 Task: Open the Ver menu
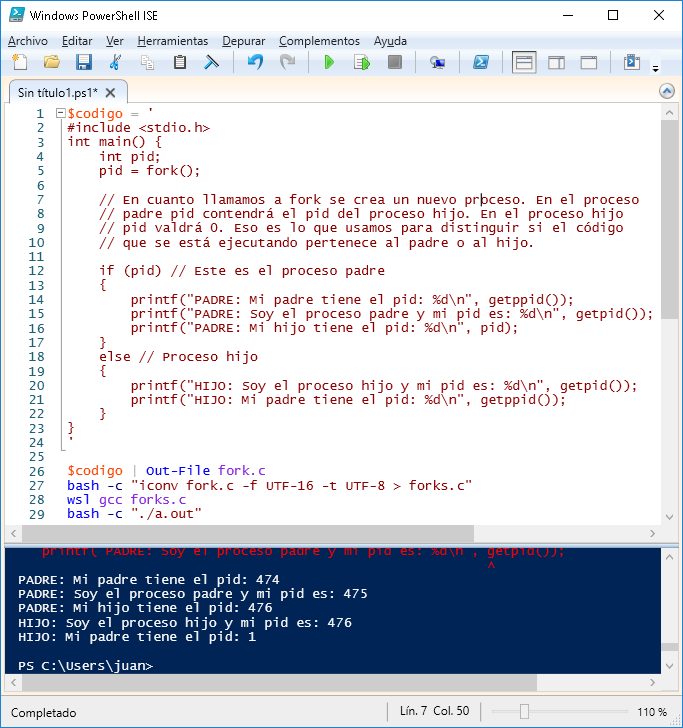click(x=115, y=41)
